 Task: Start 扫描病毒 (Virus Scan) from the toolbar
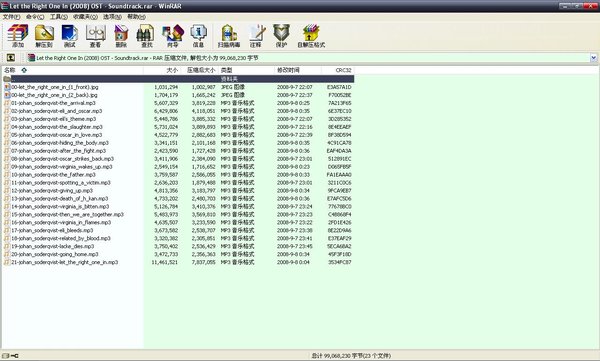click(x=229, y=36)
